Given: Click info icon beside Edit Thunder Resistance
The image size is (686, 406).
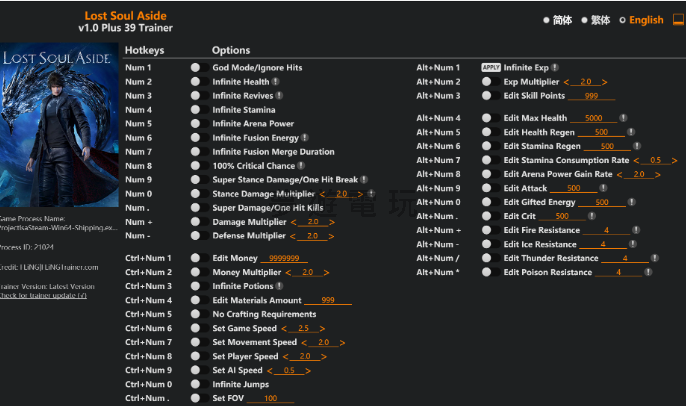Looking at the screenshot, I should 654,258.
